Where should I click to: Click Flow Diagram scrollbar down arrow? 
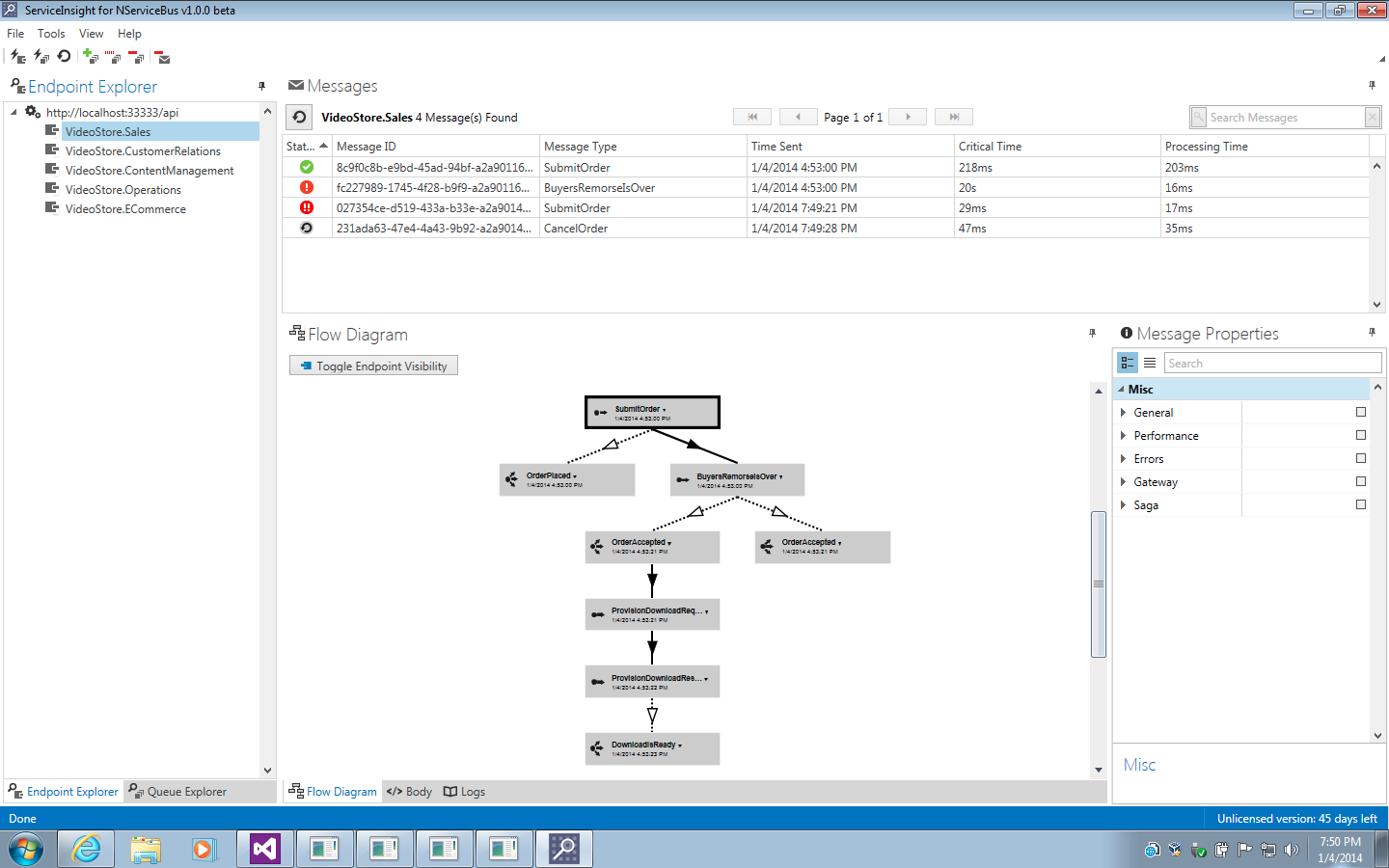(1098, 770)
